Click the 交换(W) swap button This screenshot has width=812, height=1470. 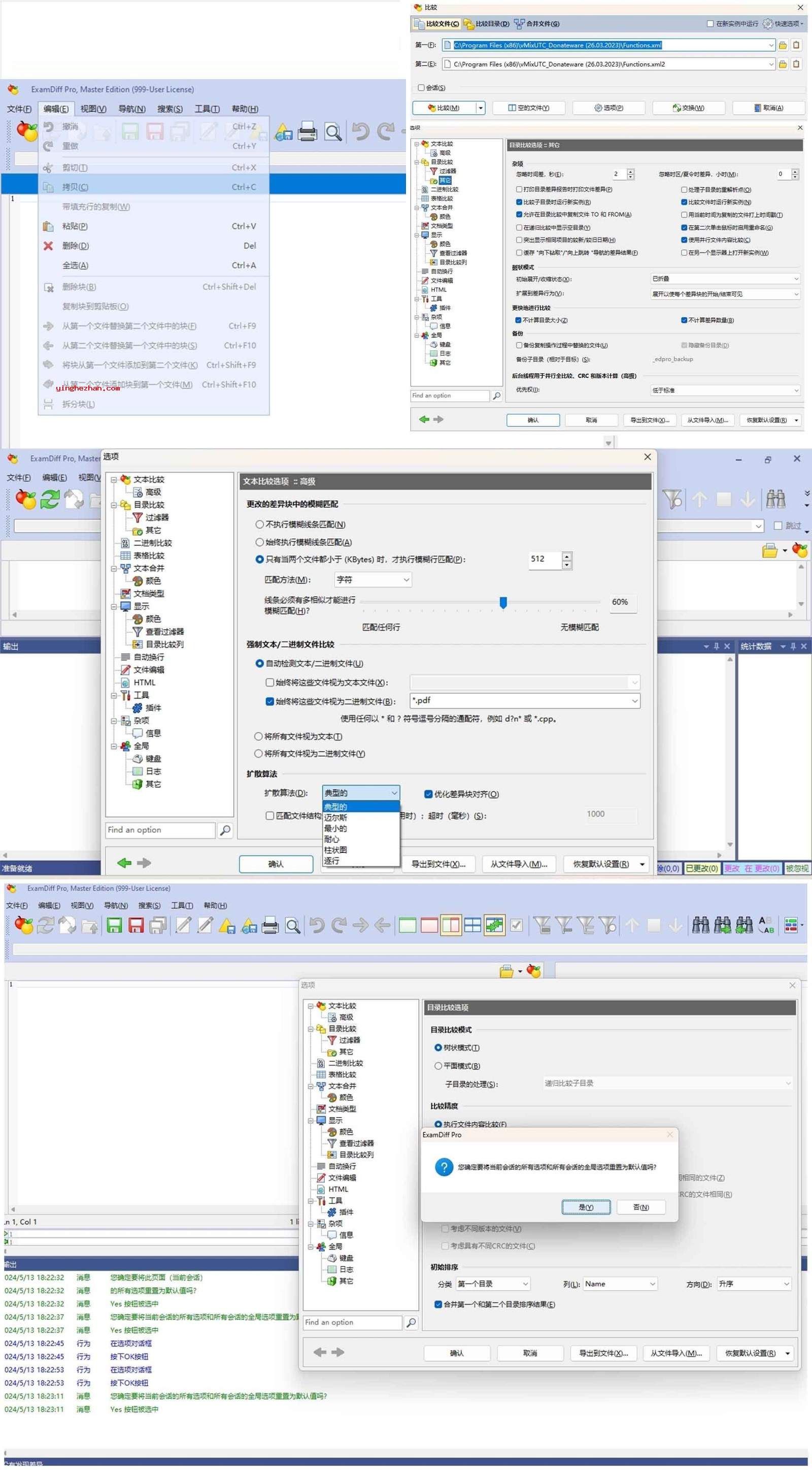(688, 108)
